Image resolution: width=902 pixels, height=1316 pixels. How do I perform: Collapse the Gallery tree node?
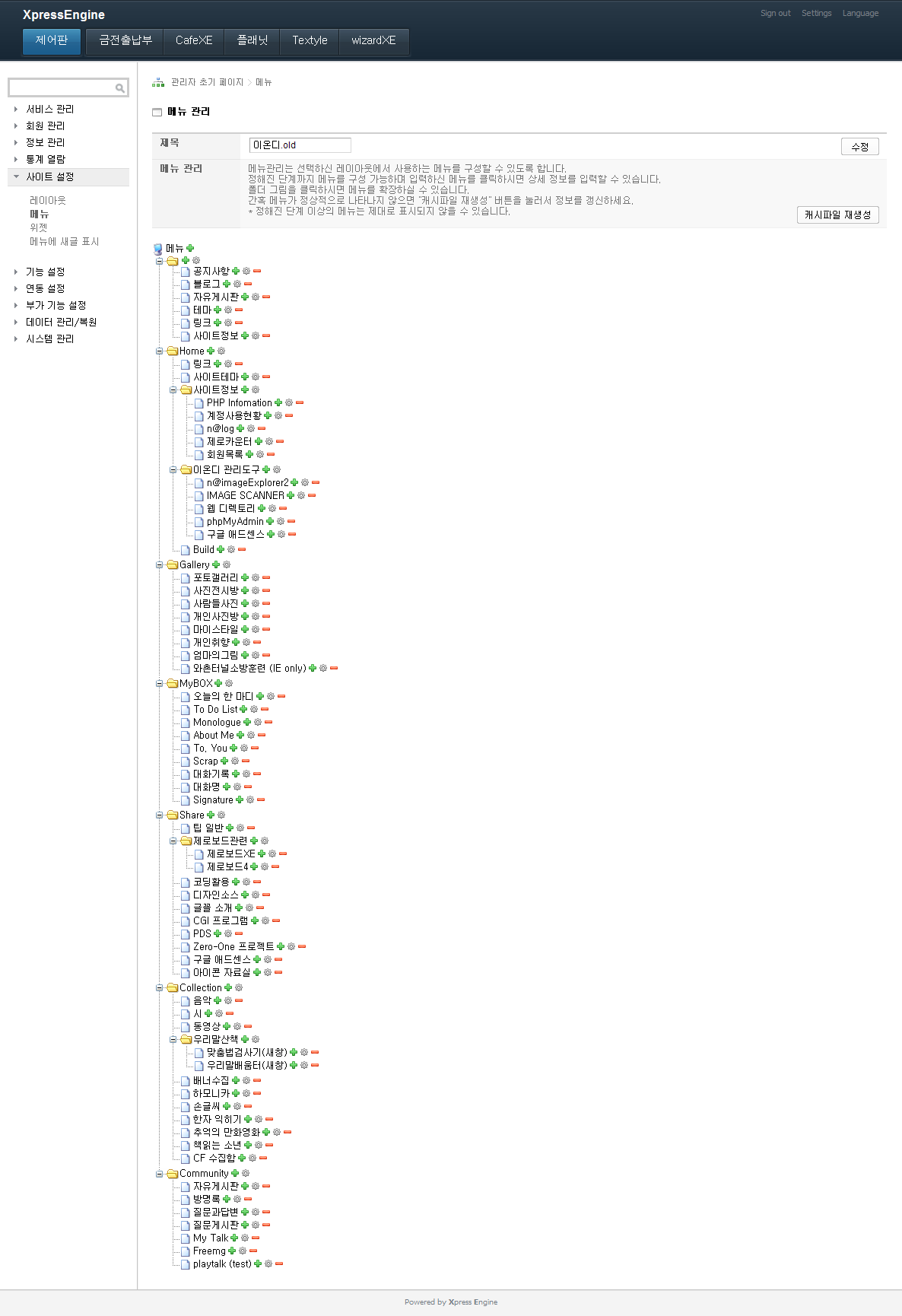pos(160,564)
